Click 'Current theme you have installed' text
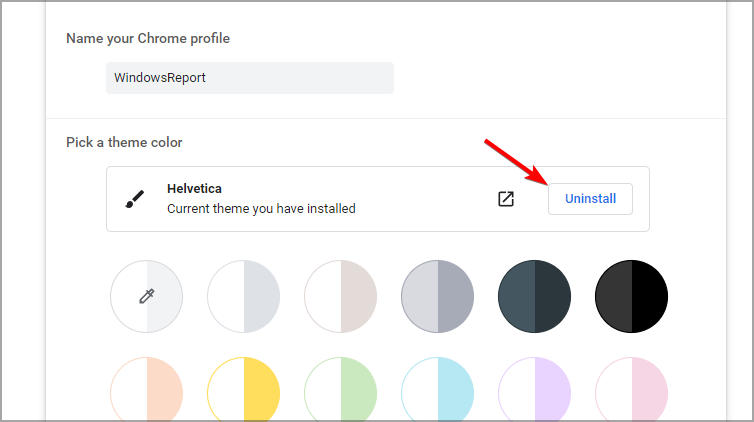754x422 pixels. pyautogui.click(x=261, y=209)
